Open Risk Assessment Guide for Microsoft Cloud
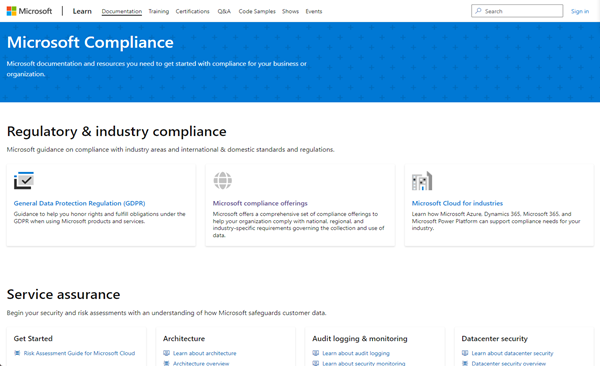 click(x=79, y=353)
